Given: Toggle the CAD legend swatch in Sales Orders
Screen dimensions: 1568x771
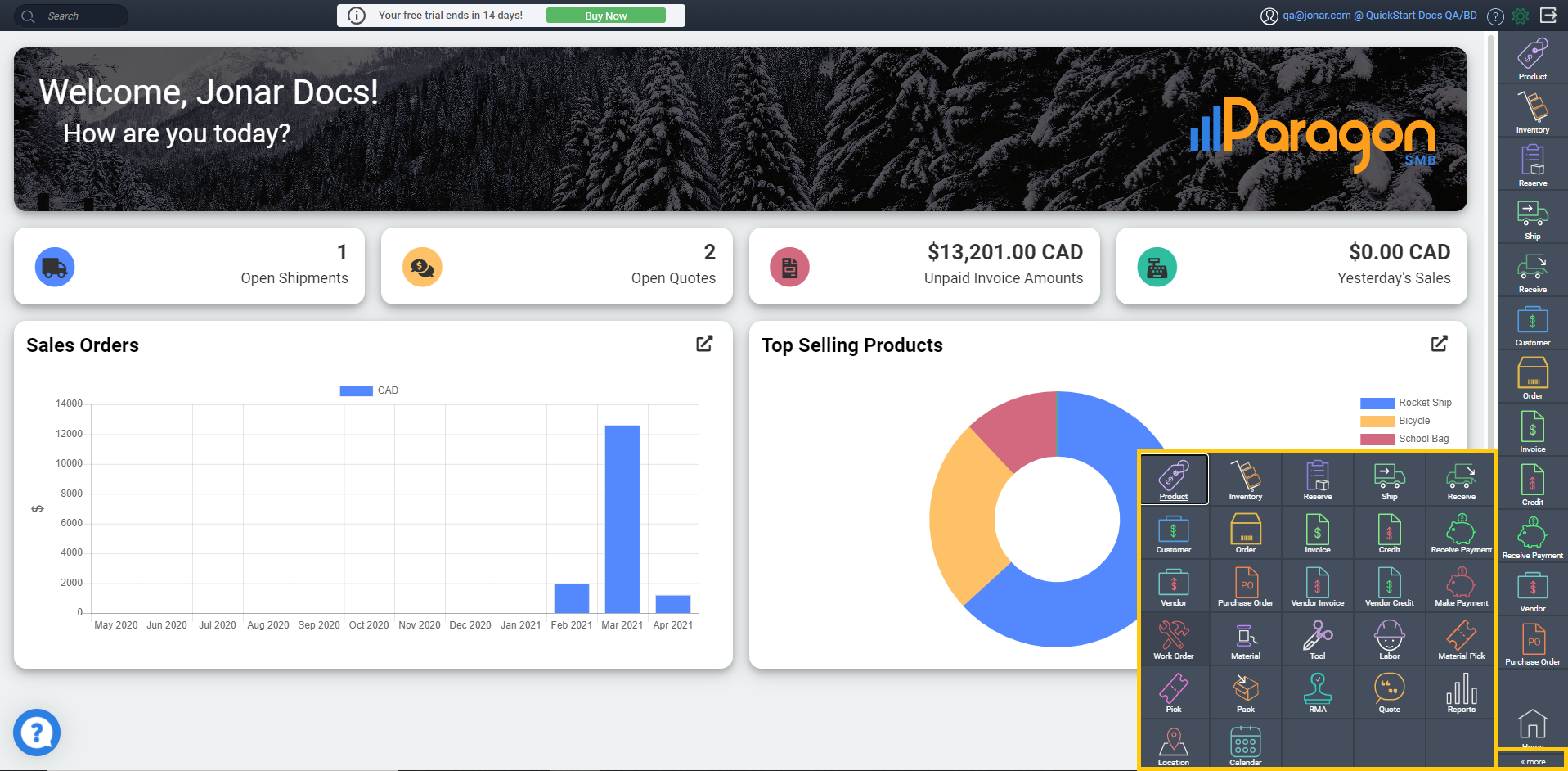Looking at the screenshot, I should 357,390.
